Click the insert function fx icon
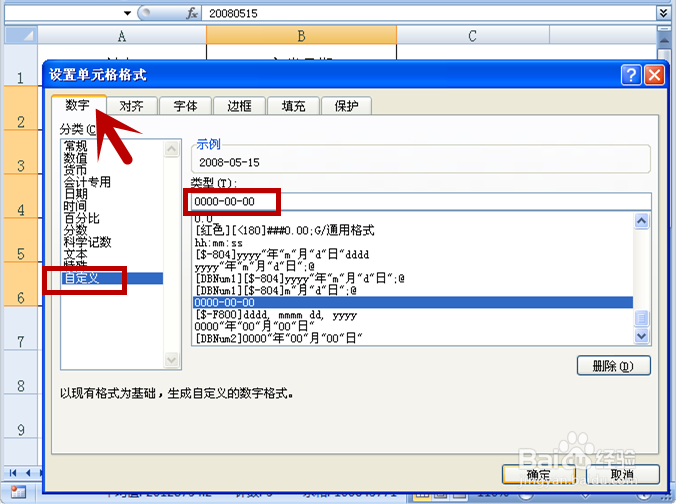Viewport: 676px width, 504px height. [x=192, y=13]
